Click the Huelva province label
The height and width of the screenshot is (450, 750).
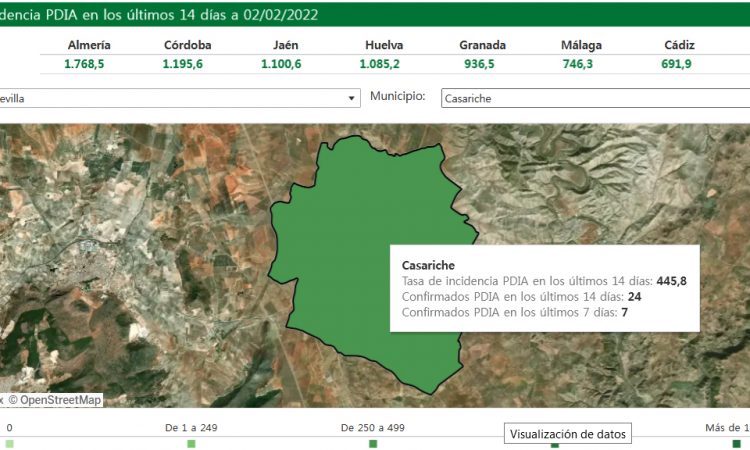384,45
